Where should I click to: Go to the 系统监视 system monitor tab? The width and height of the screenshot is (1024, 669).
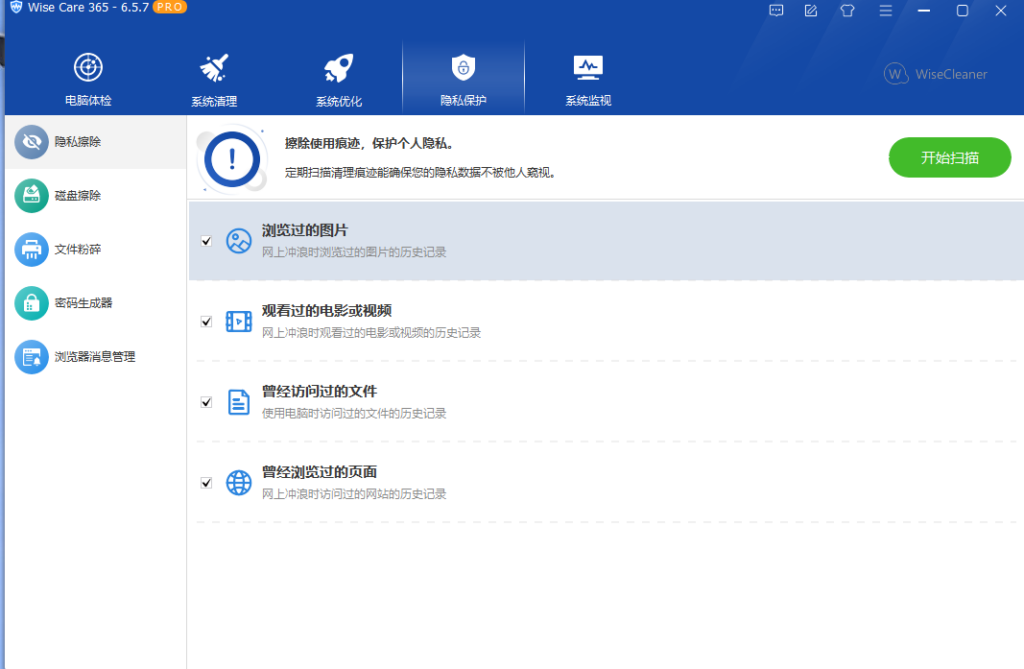tap(588, 78)
